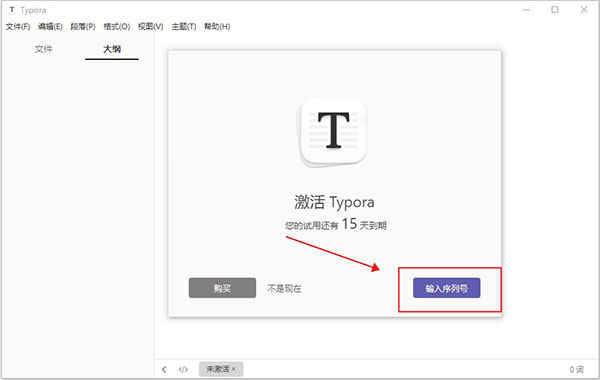Open the 格式(O) menu
600x380 pixels.
tap(117, 27)
